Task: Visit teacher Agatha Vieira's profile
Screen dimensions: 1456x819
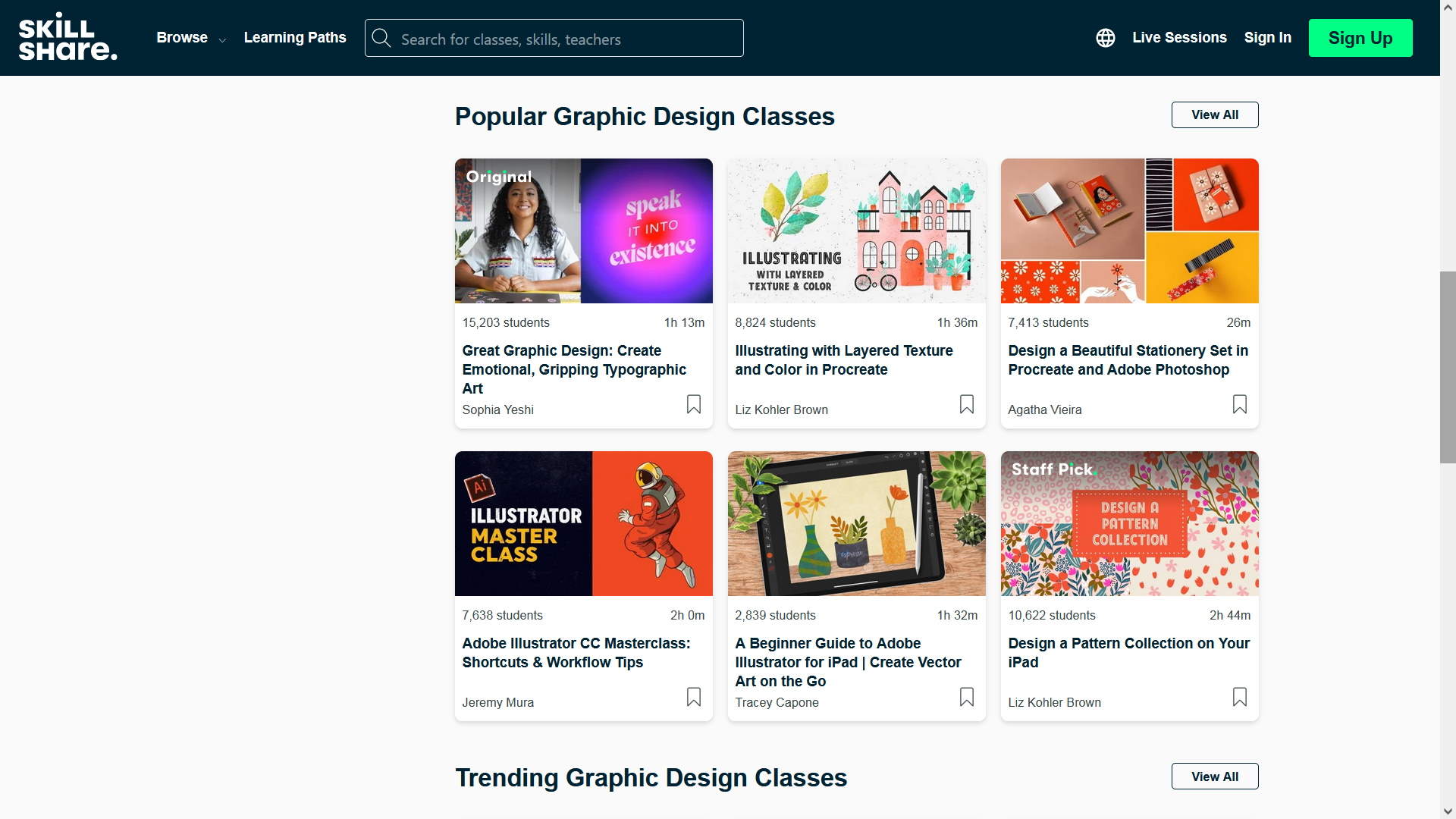Action: coord(1045,409)
